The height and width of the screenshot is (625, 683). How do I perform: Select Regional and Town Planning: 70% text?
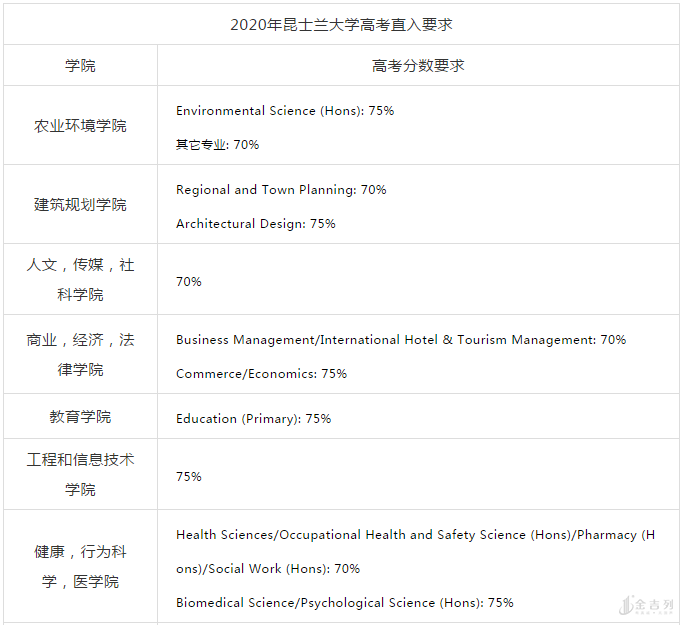pyautogui.click(x=281, y=190)
